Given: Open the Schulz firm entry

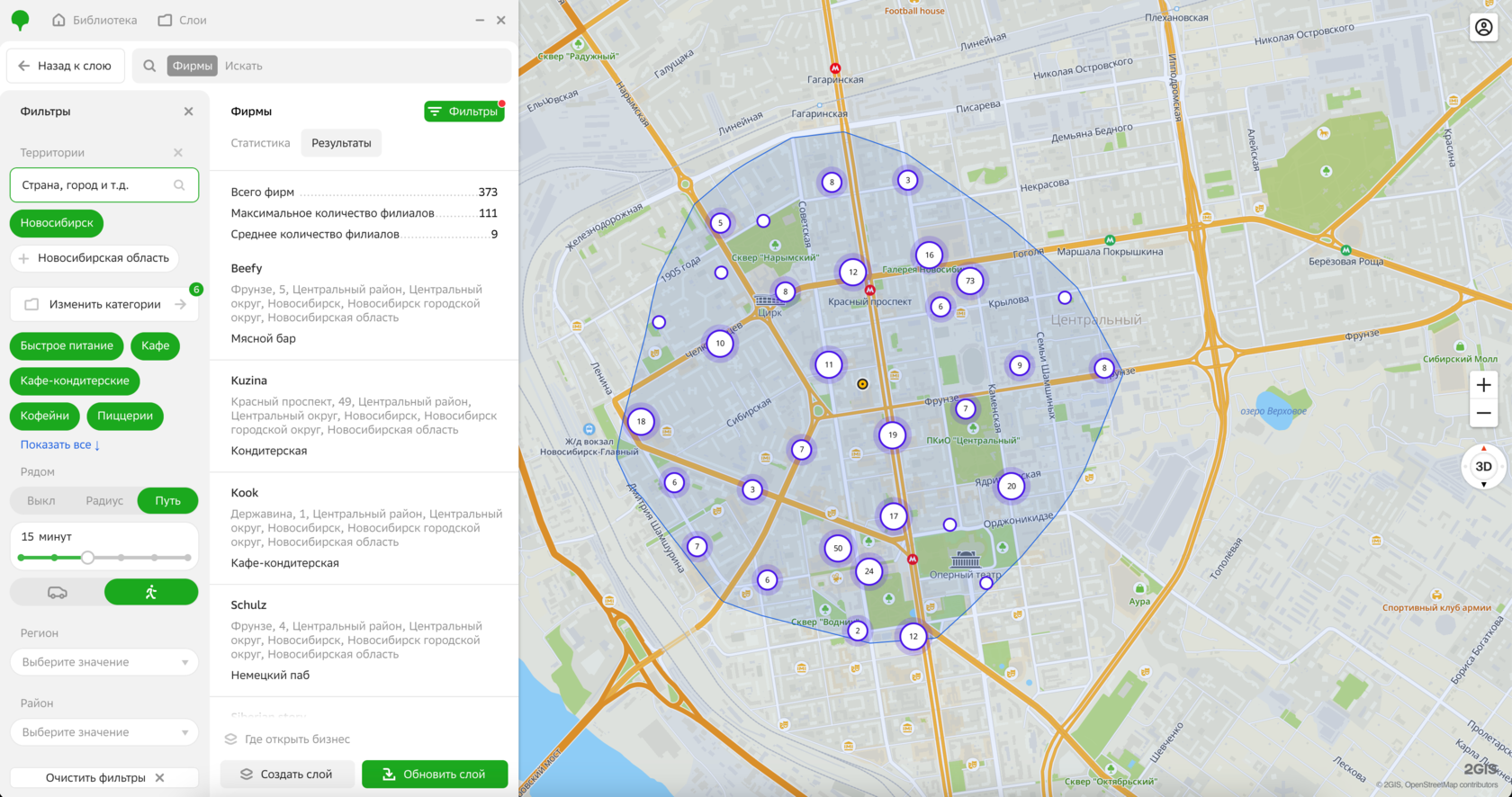Looking at the screenshot, I should click(364, 640).
